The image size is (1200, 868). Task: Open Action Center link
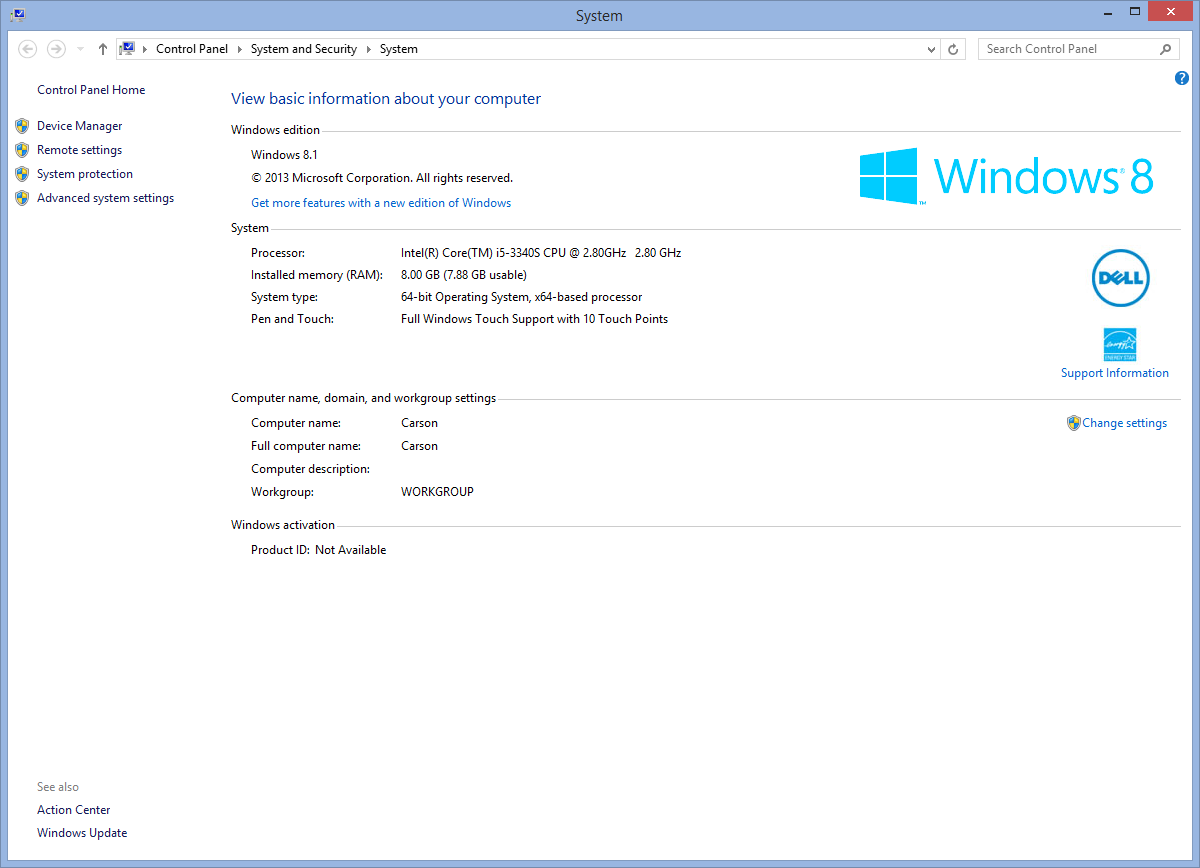[74, 810]
